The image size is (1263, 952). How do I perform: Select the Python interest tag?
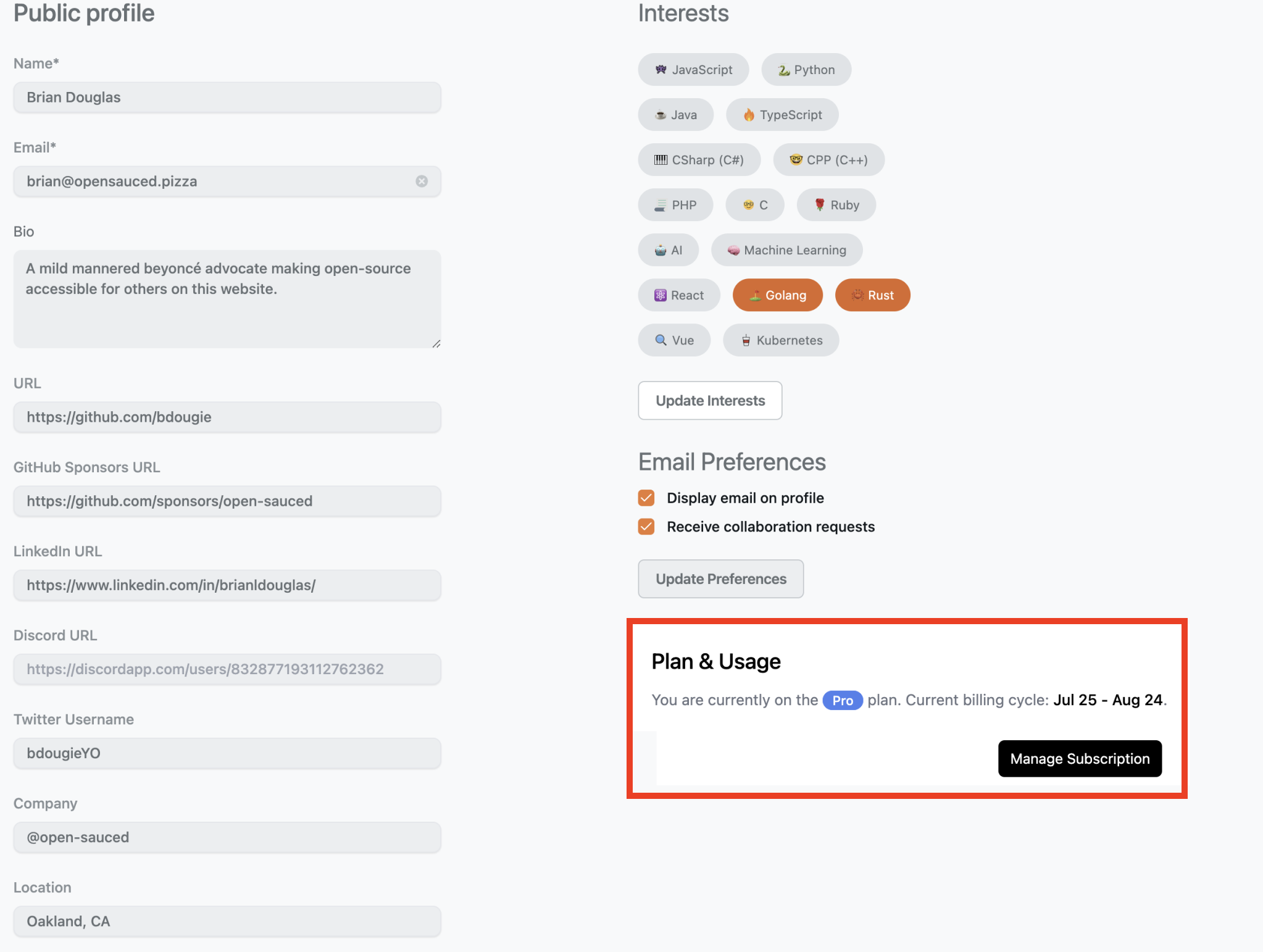806,69
